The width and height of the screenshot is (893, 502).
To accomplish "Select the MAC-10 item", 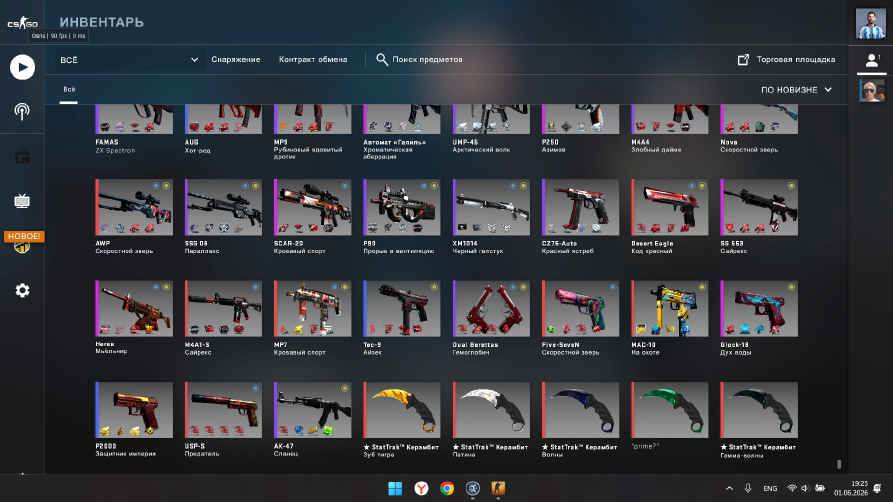I will pyautogui.click(x=670, y=308).
